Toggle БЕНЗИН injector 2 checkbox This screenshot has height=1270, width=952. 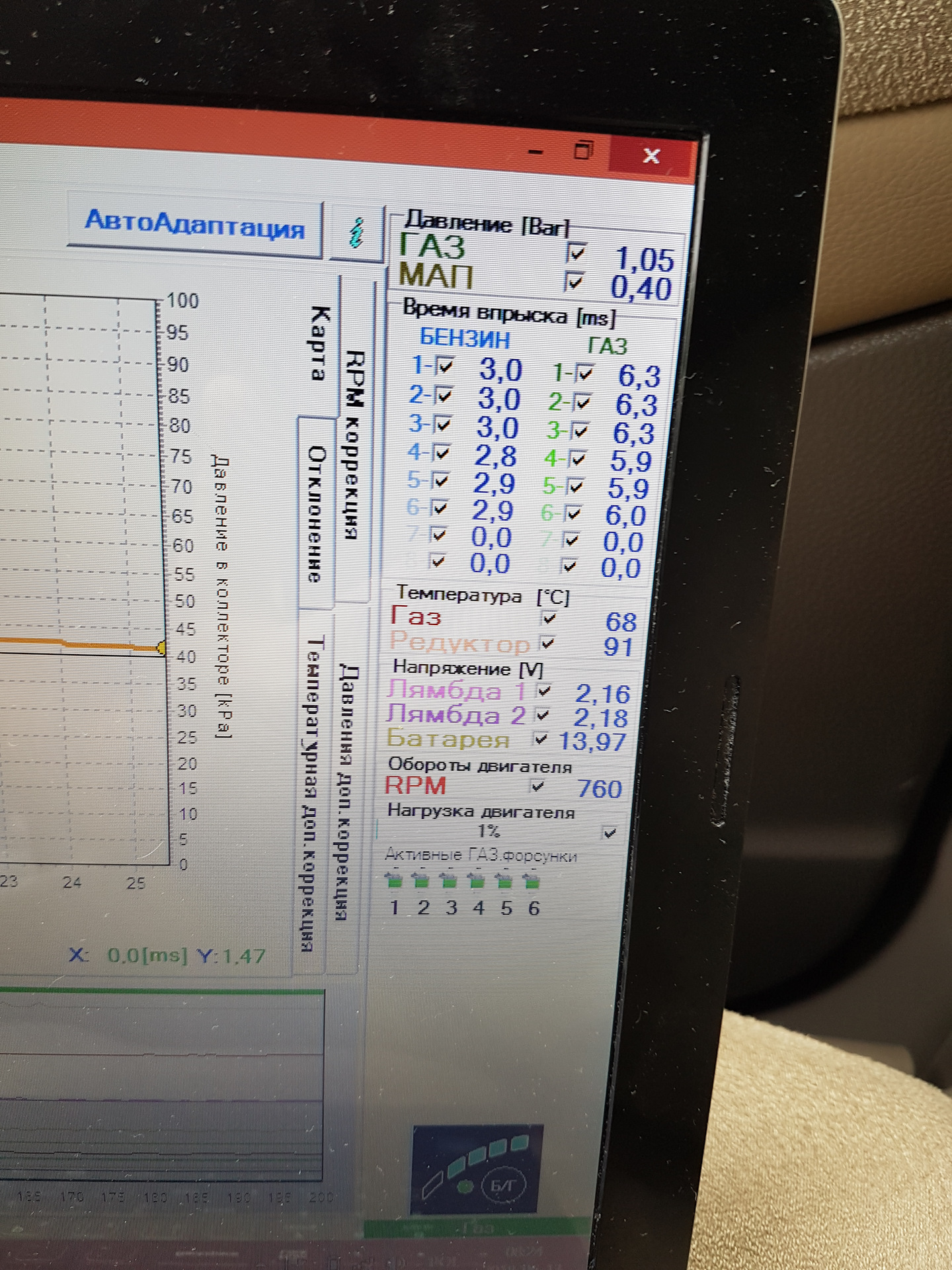[443, 396]
